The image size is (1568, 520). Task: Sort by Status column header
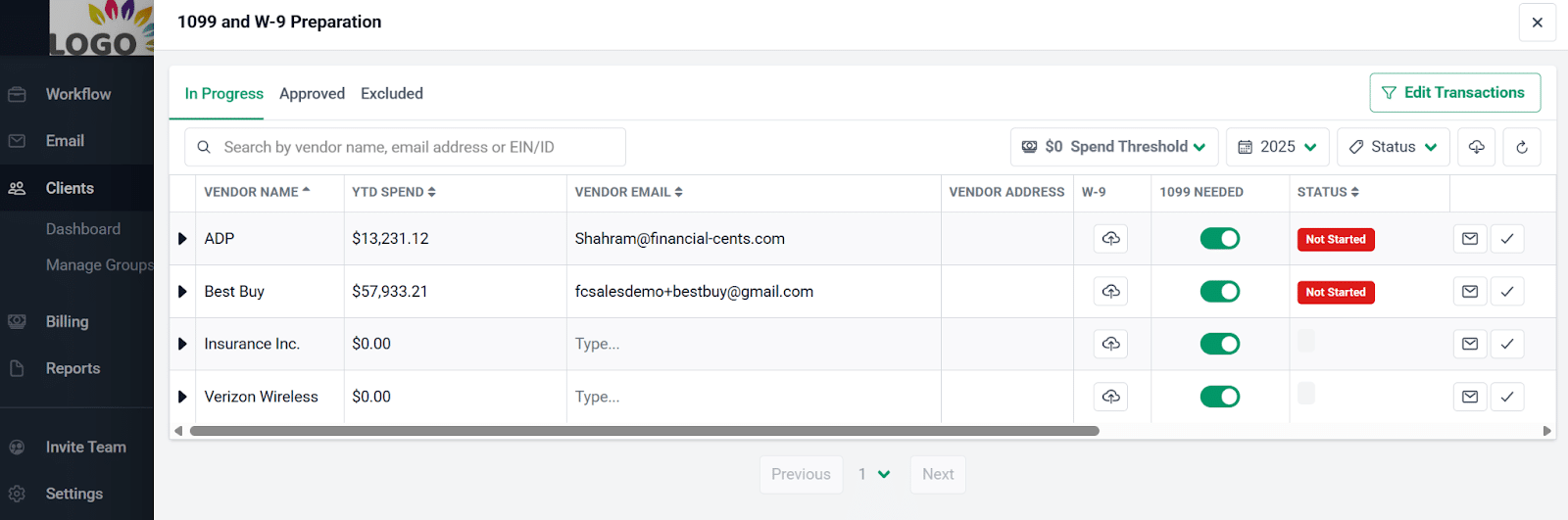click(1328, 192)
